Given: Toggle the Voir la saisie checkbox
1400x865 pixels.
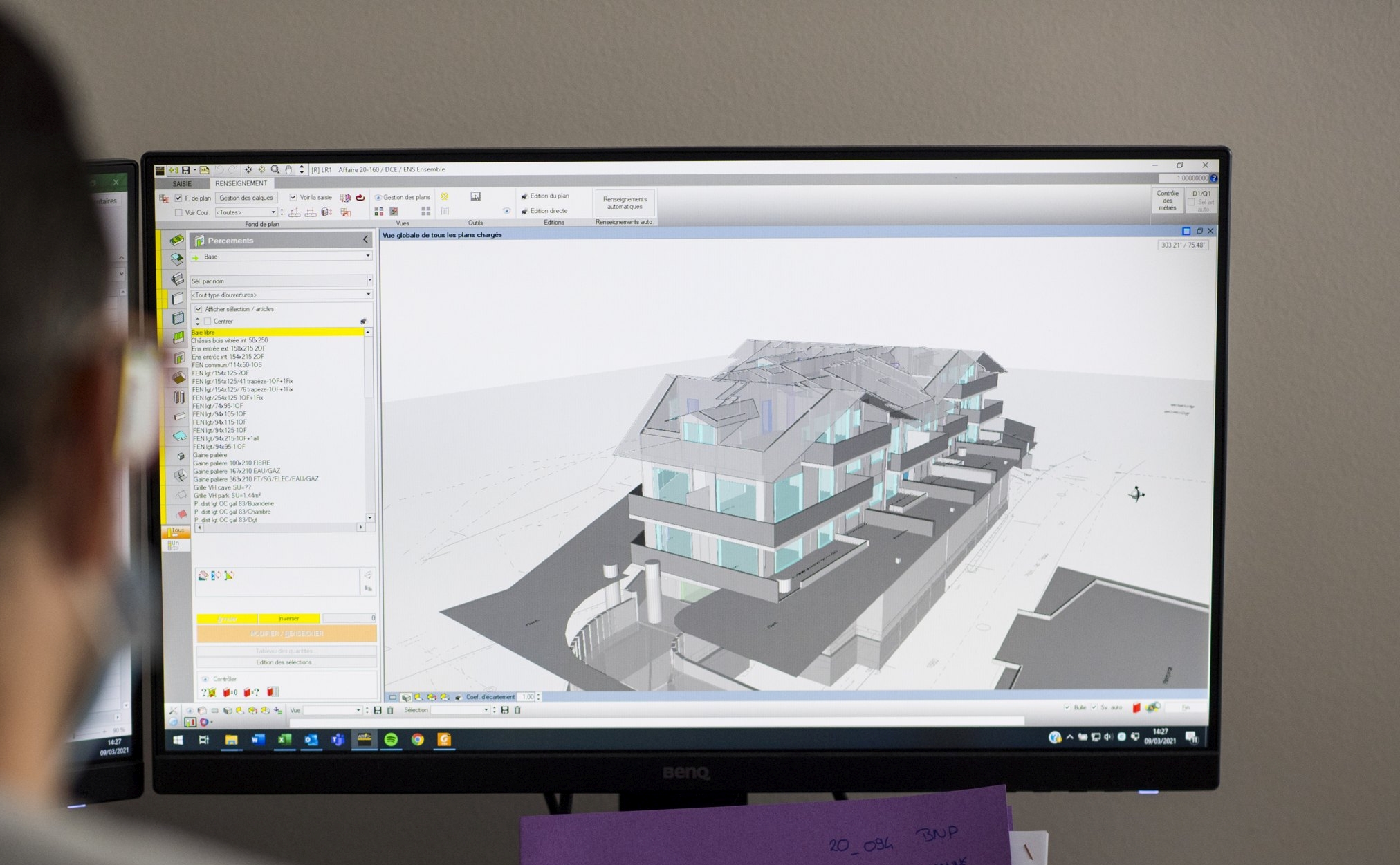Looking at the screenshot, I should click(293, 197).
